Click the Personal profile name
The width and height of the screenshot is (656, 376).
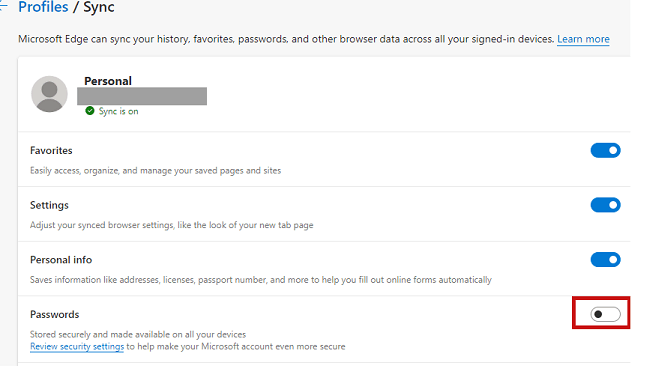108,81
